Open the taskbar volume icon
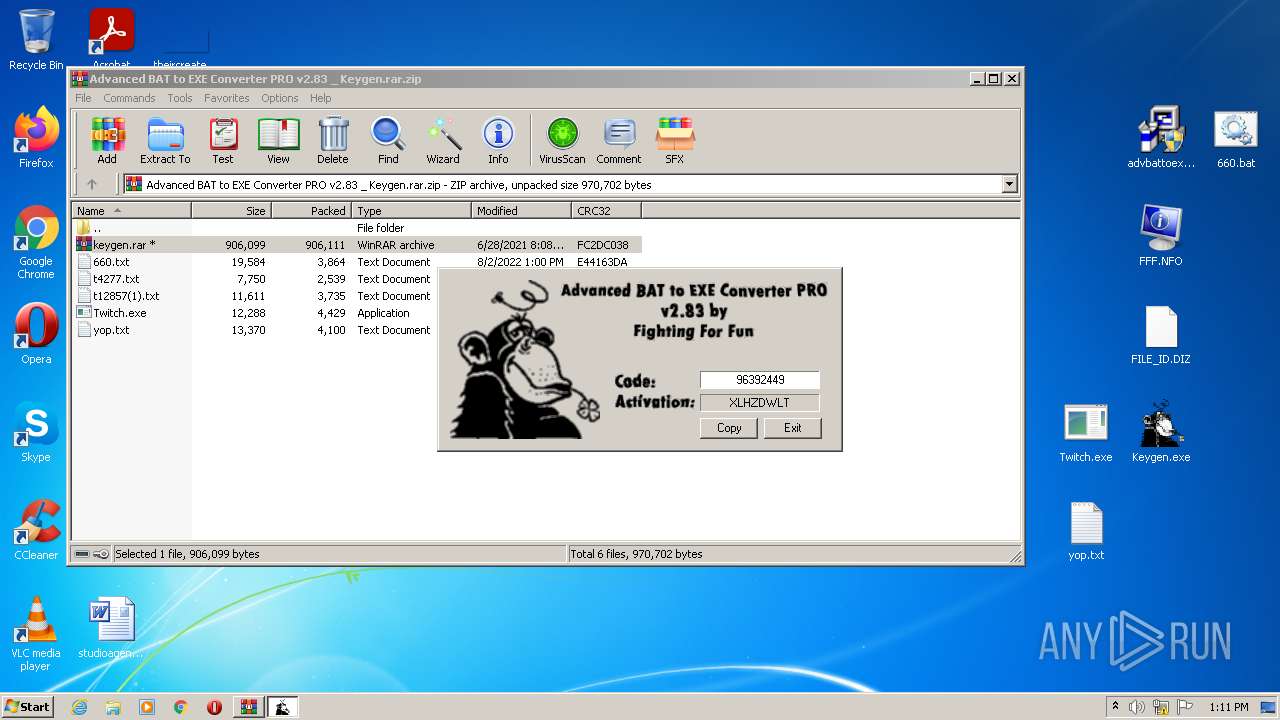The height and width of the screenshot is (720, 1280). click(x=1136, y=707)
